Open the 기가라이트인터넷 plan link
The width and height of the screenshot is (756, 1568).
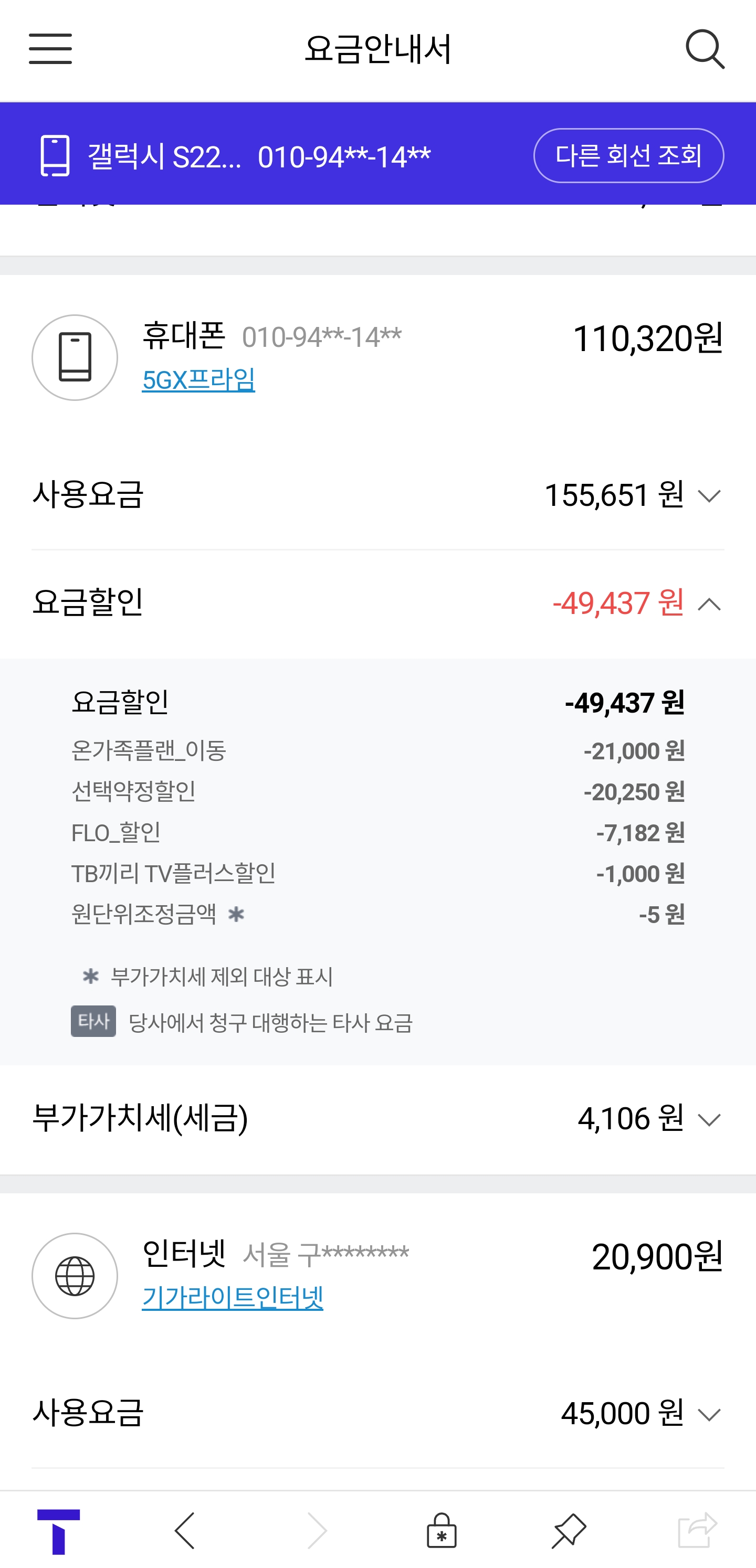[x=232, y=1298]
